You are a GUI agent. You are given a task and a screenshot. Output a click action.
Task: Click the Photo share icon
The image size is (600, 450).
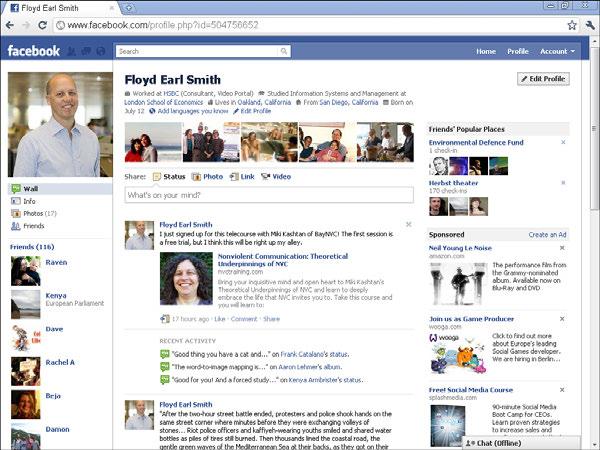(196, 176)
